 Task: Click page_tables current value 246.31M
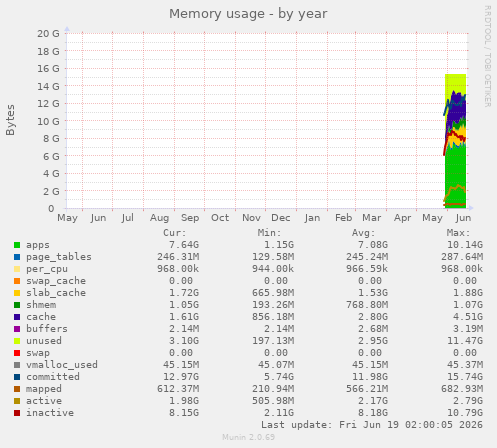pos(178,257)
